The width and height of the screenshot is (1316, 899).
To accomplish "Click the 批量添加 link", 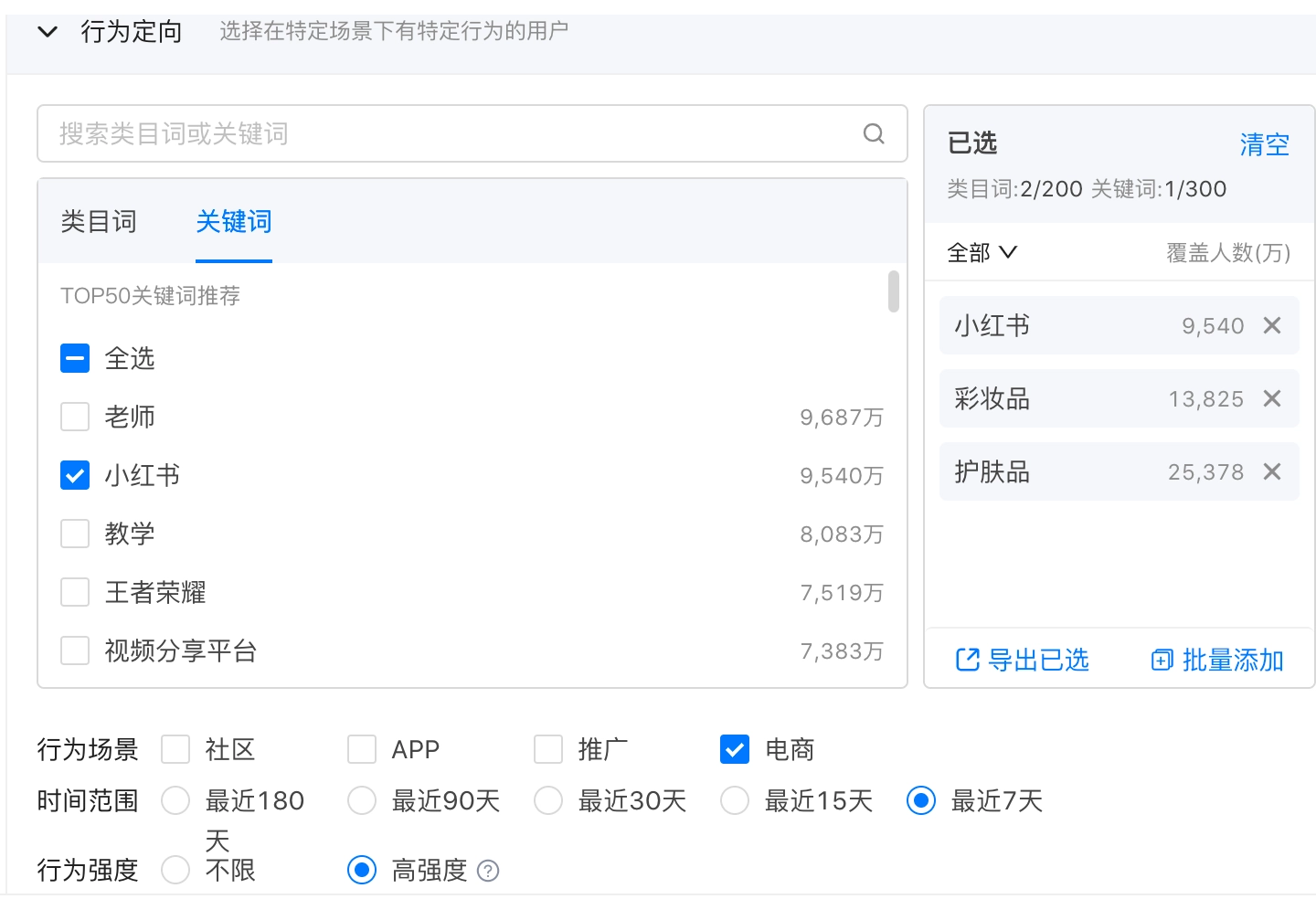I will tap(1229, 660).
